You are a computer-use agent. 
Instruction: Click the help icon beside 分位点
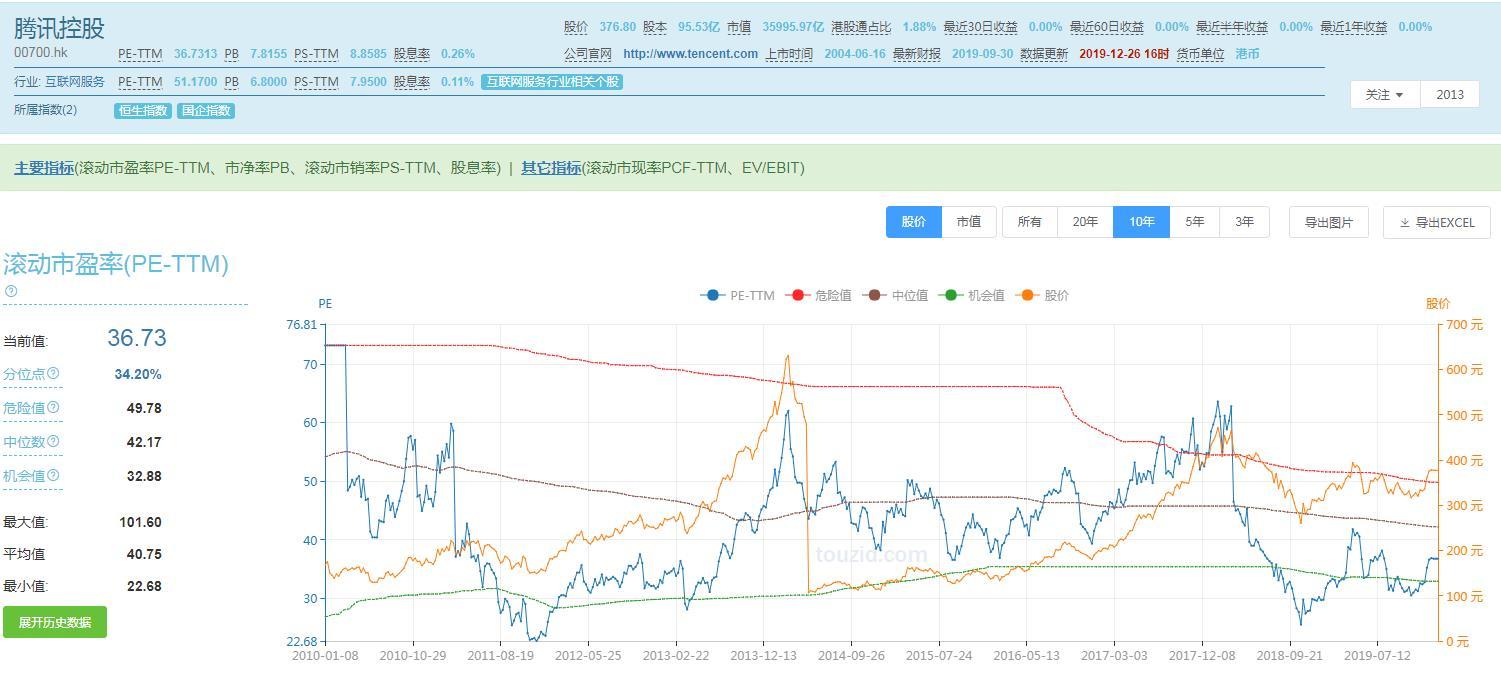(x=54, y=373)
